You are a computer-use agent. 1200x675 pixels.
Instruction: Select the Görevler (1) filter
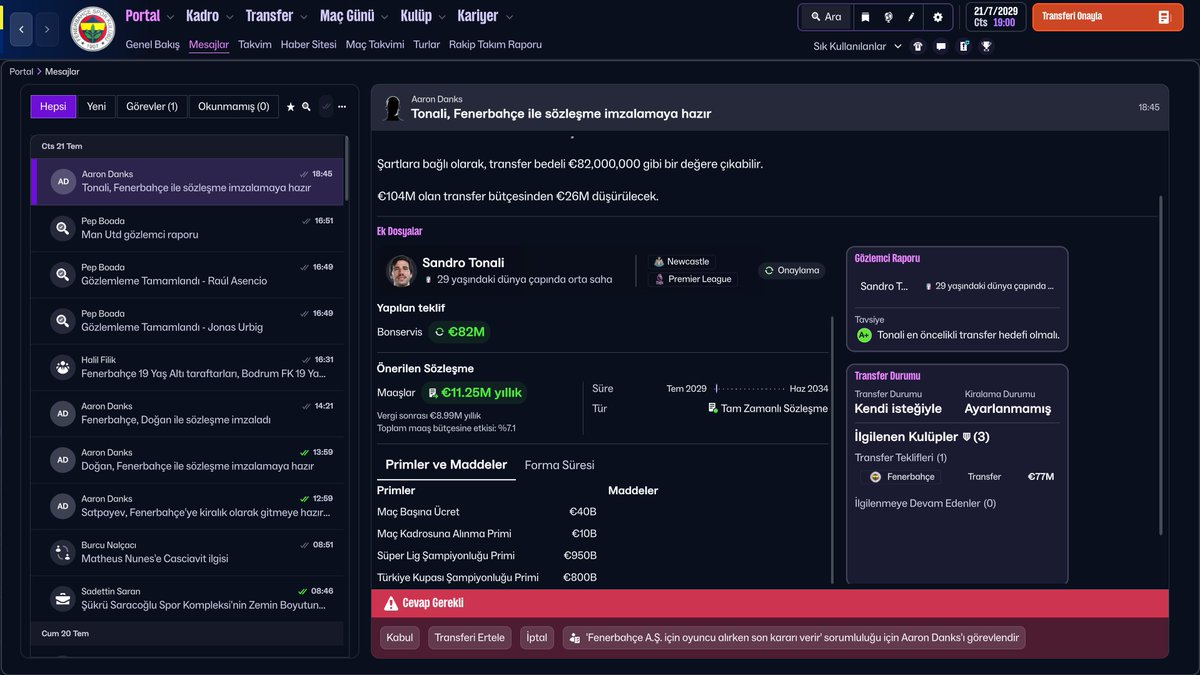(x=152, y=107)
